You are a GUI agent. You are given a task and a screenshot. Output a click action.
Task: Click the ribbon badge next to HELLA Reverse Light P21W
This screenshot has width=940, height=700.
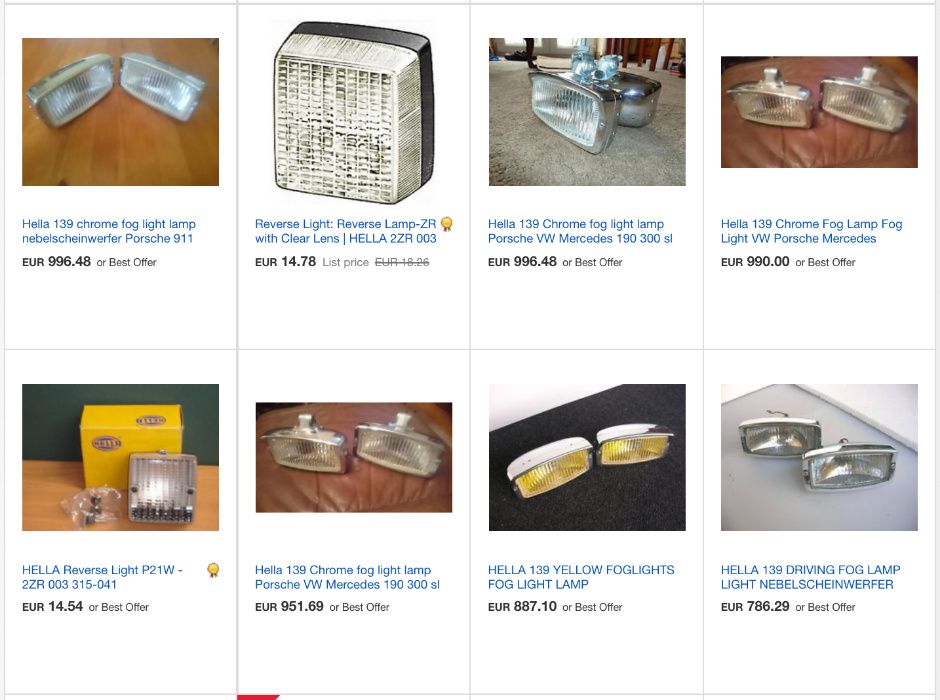213,570
